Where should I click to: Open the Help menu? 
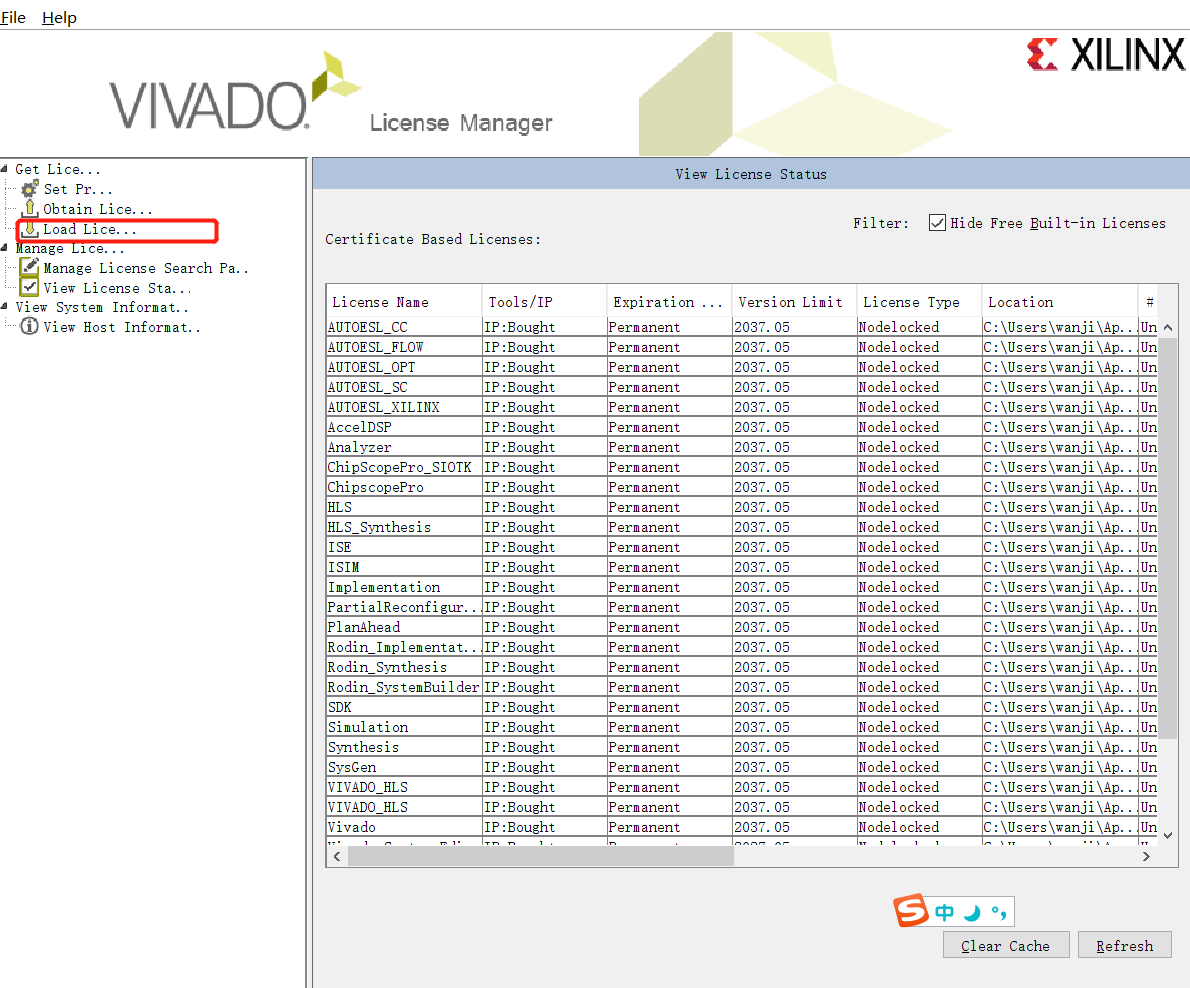coord(59,17)
